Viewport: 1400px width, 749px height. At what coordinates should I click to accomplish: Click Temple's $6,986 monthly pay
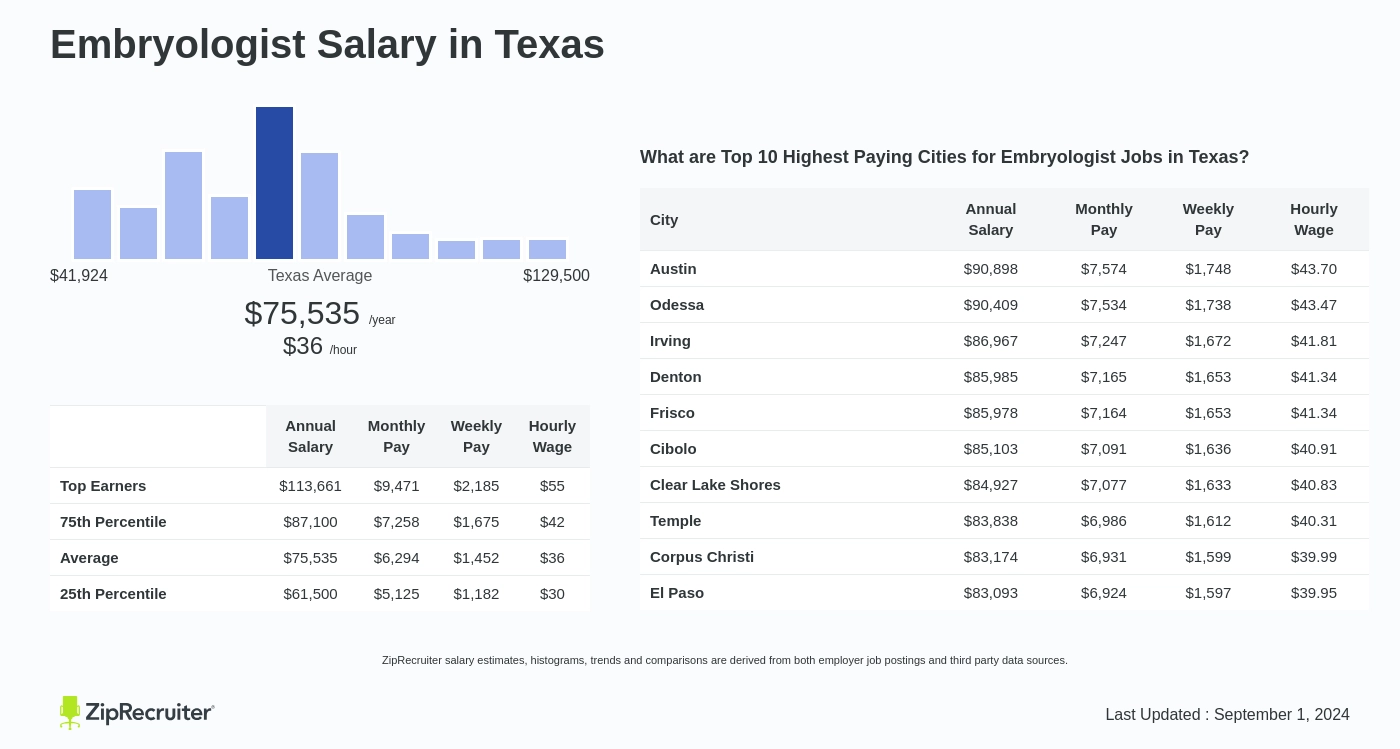(x=1104, y=521)
